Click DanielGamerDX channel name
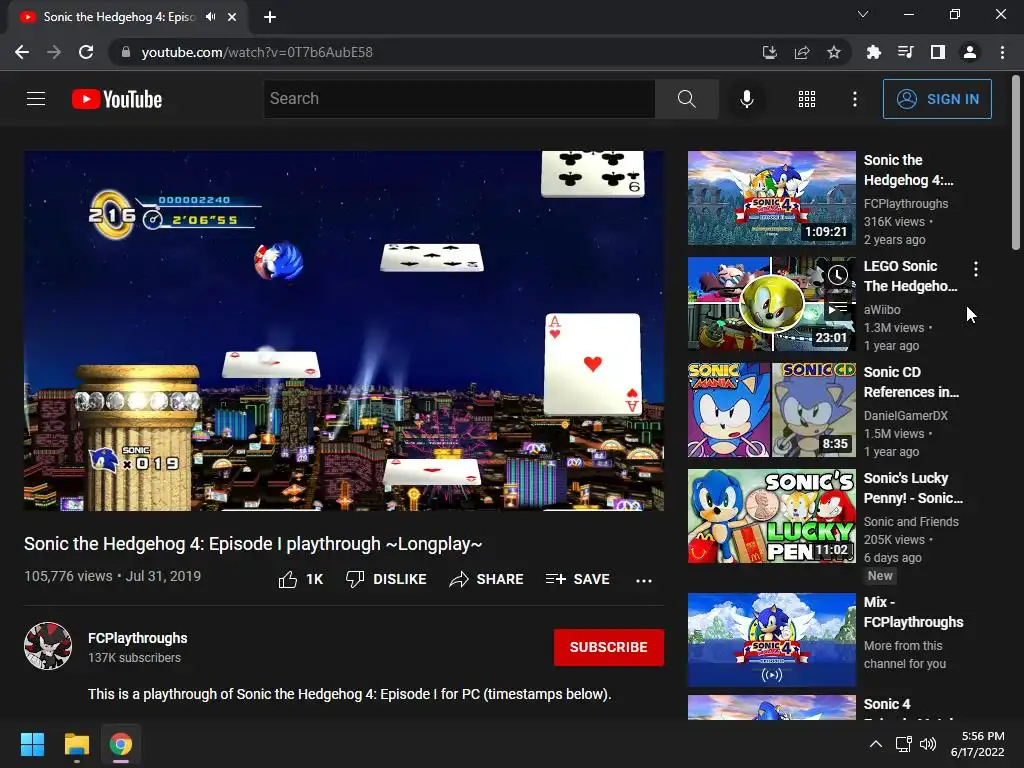The height and width of the screenshot is (768, 1024). [905, 415]
